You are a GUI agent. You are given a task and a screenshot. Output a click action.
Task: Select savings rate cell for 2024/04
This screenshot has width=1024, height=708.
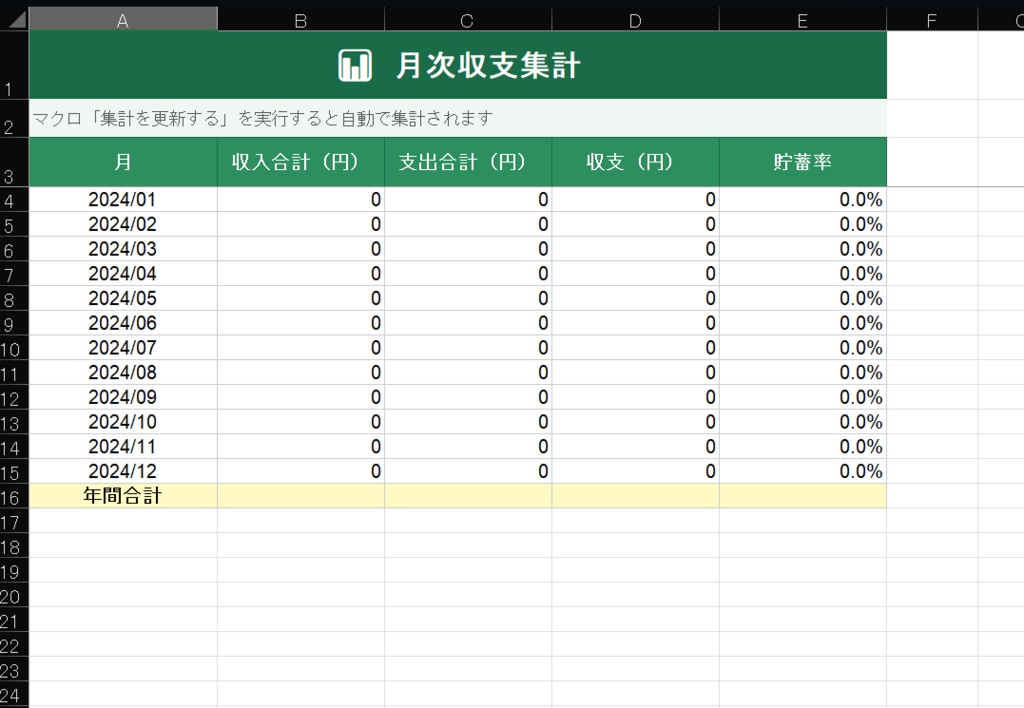[803, 274]
